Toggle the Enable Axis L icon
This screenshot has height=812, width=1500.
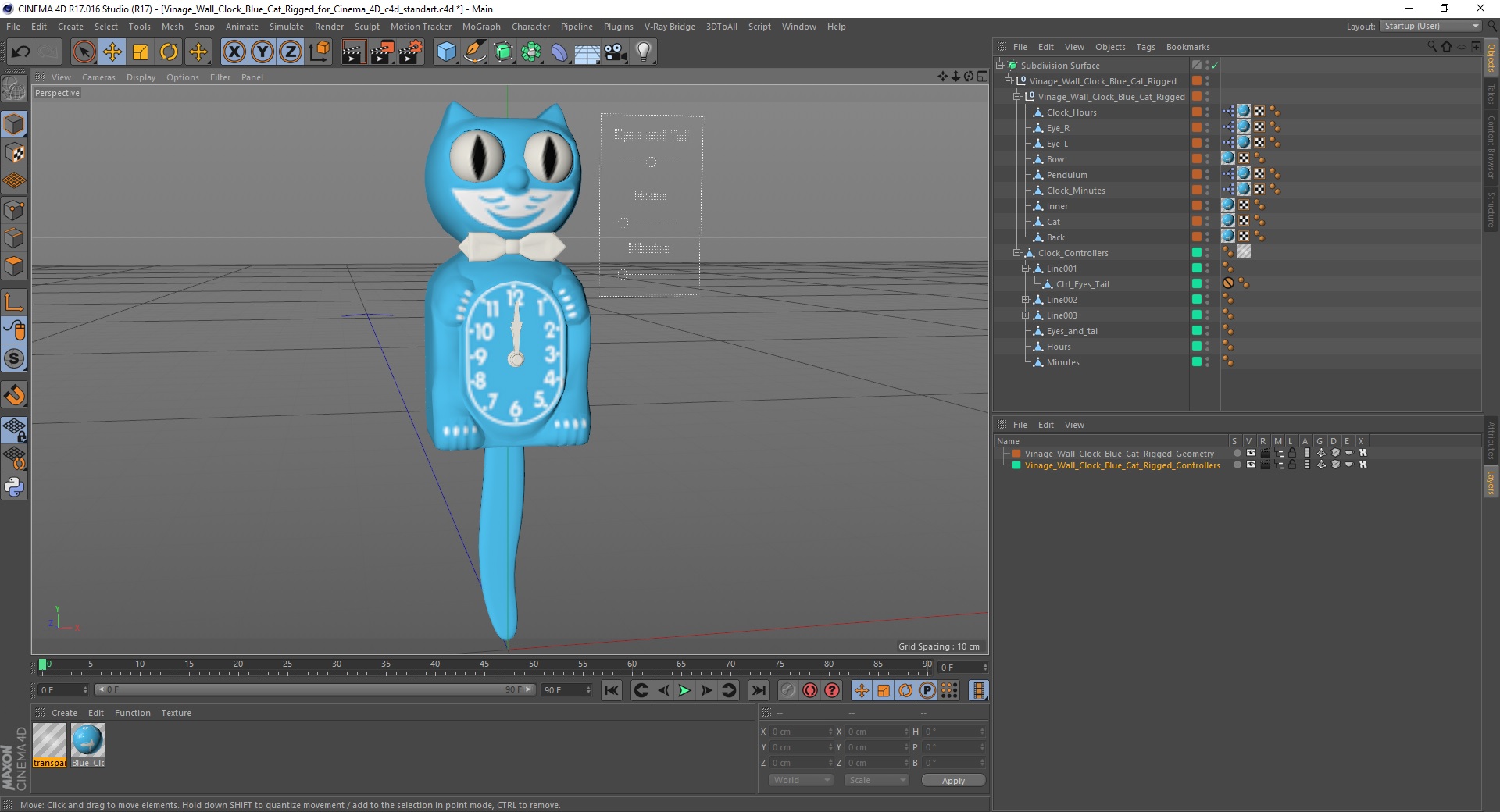[14, 302]
